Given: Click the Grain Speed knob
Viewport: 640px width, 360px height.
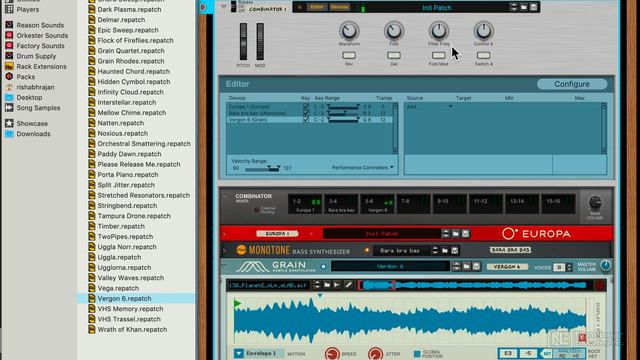Looking at the screenshot, I should (332, 353).
